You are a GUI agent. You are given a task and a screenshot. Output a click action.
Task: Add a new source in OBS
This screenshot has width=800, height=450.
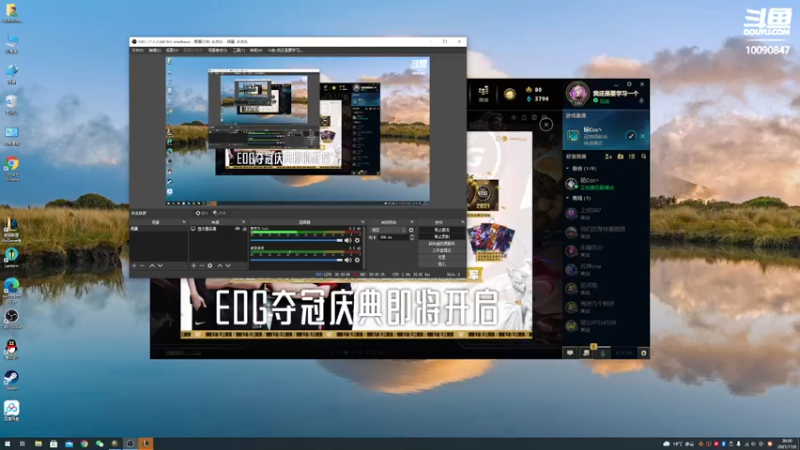point(193,266)
